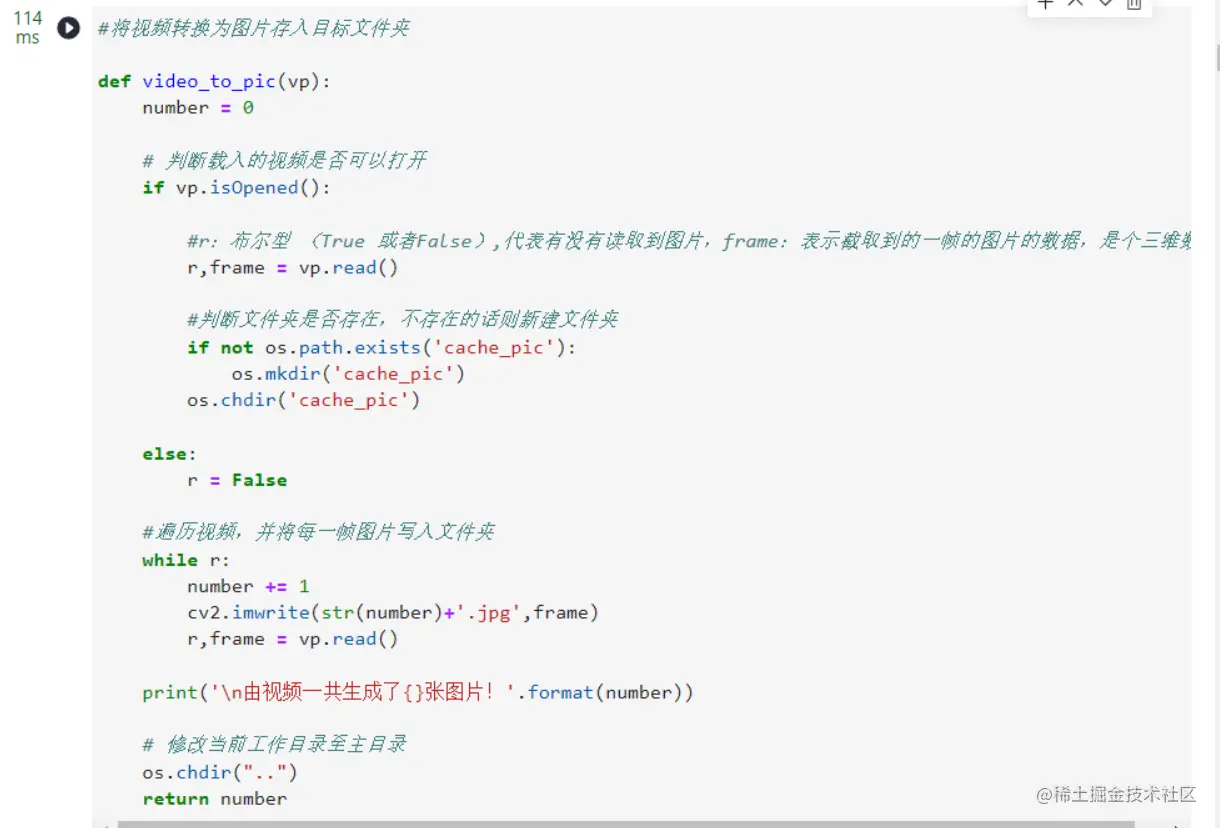Click the r,frame = vp.read() line after cv2.imwrite
Viewport: 1220px width, 828px height.
[293, 639]
